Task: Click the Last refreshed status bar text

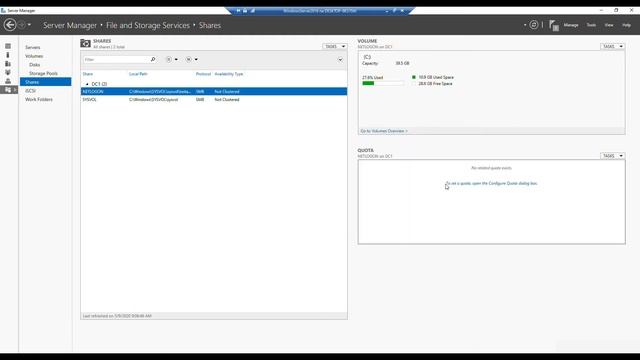Action: 117,316
